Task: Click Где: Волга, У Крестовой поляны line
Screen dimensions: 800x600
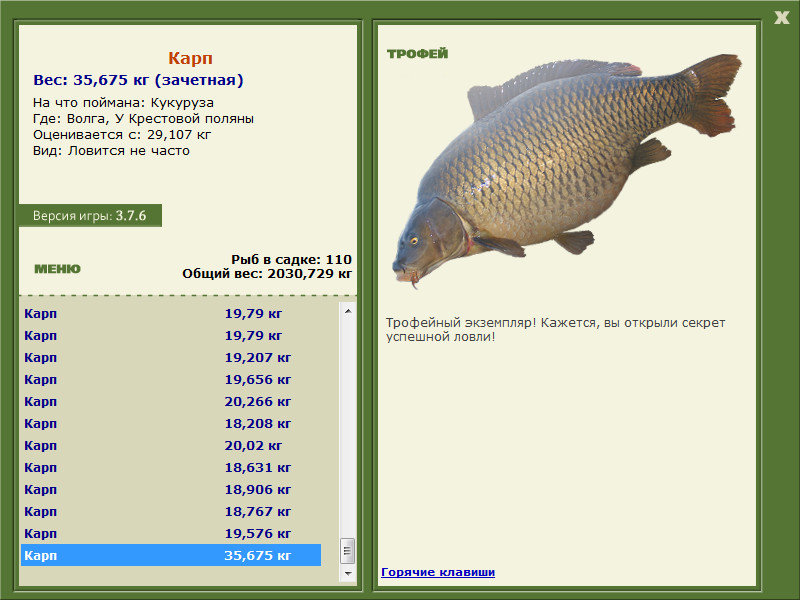Action: tap(143, 119)
